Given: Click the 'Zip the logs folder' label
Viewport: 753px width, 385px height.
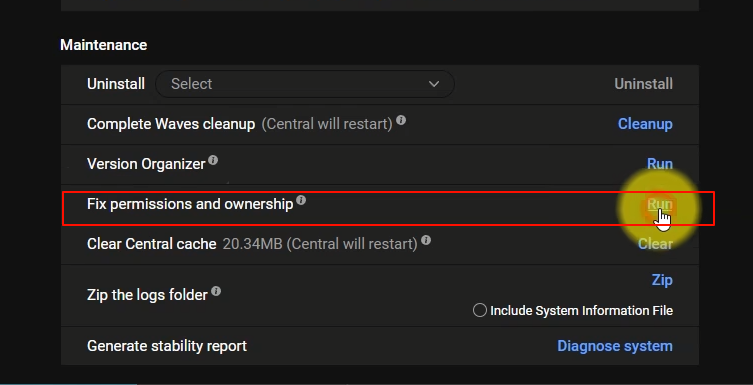Looking at the screenshot, I should click(x=147, y=295).
